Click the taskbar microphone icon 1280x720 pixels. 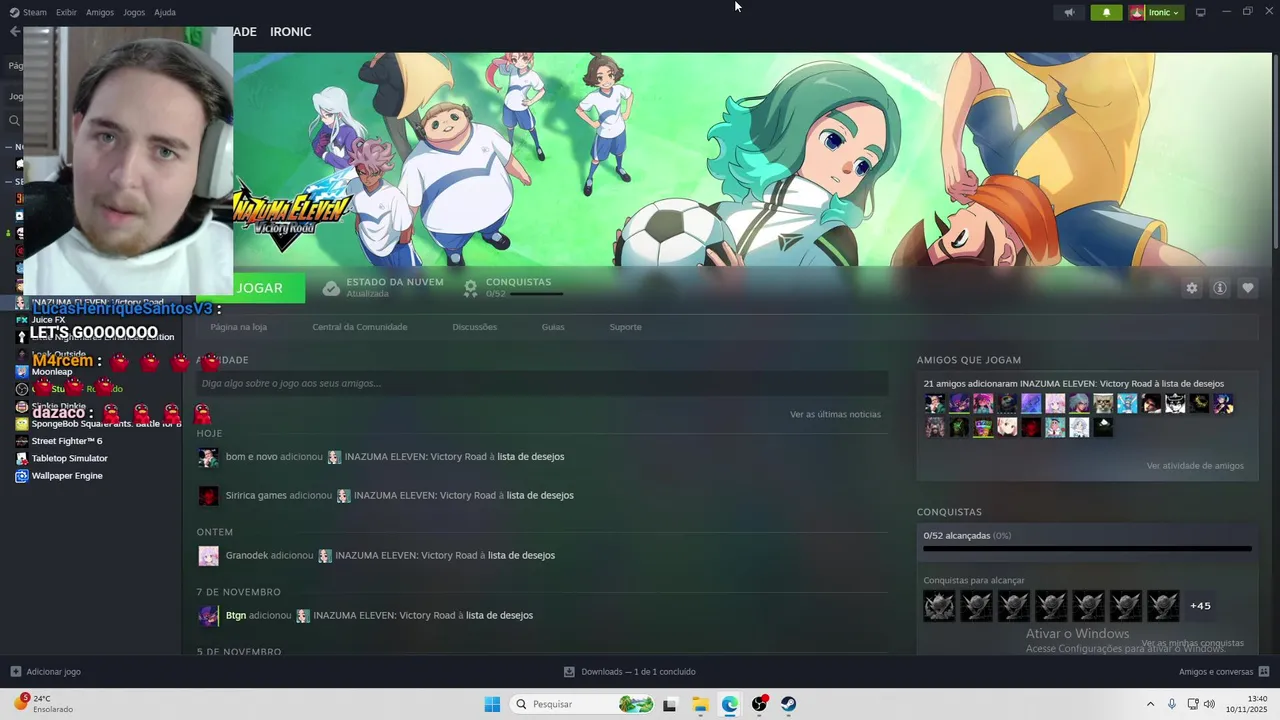[1172, 705]
